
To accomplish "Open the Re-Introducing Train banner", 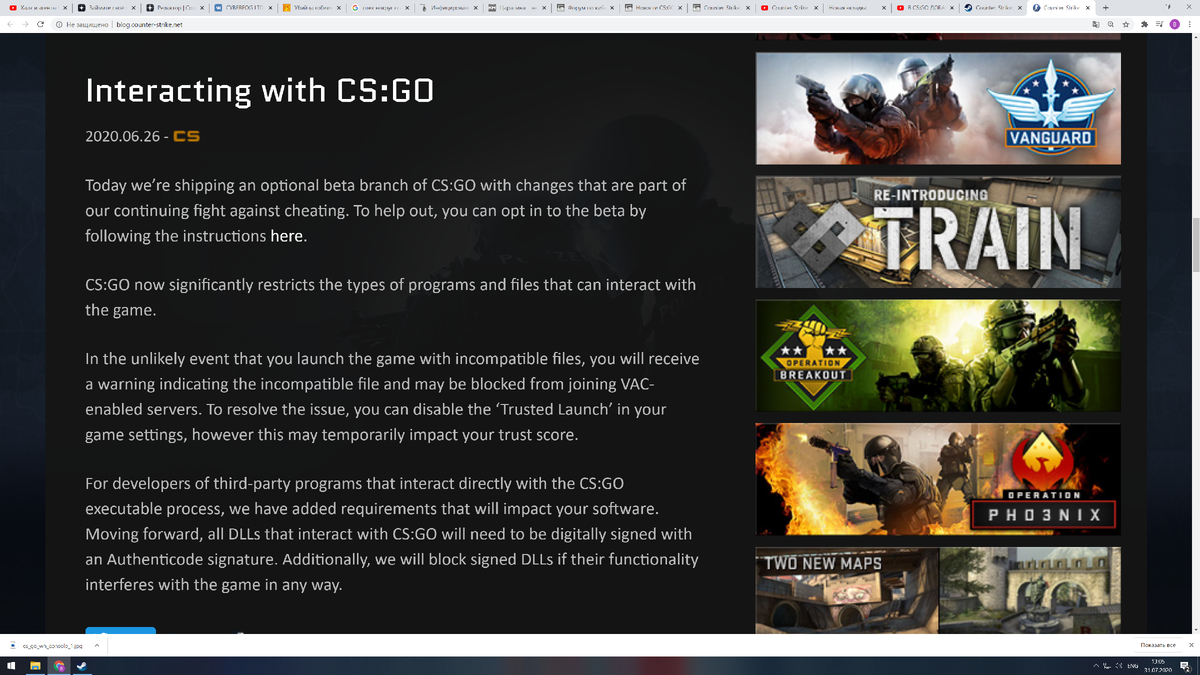I will point(938,232).
